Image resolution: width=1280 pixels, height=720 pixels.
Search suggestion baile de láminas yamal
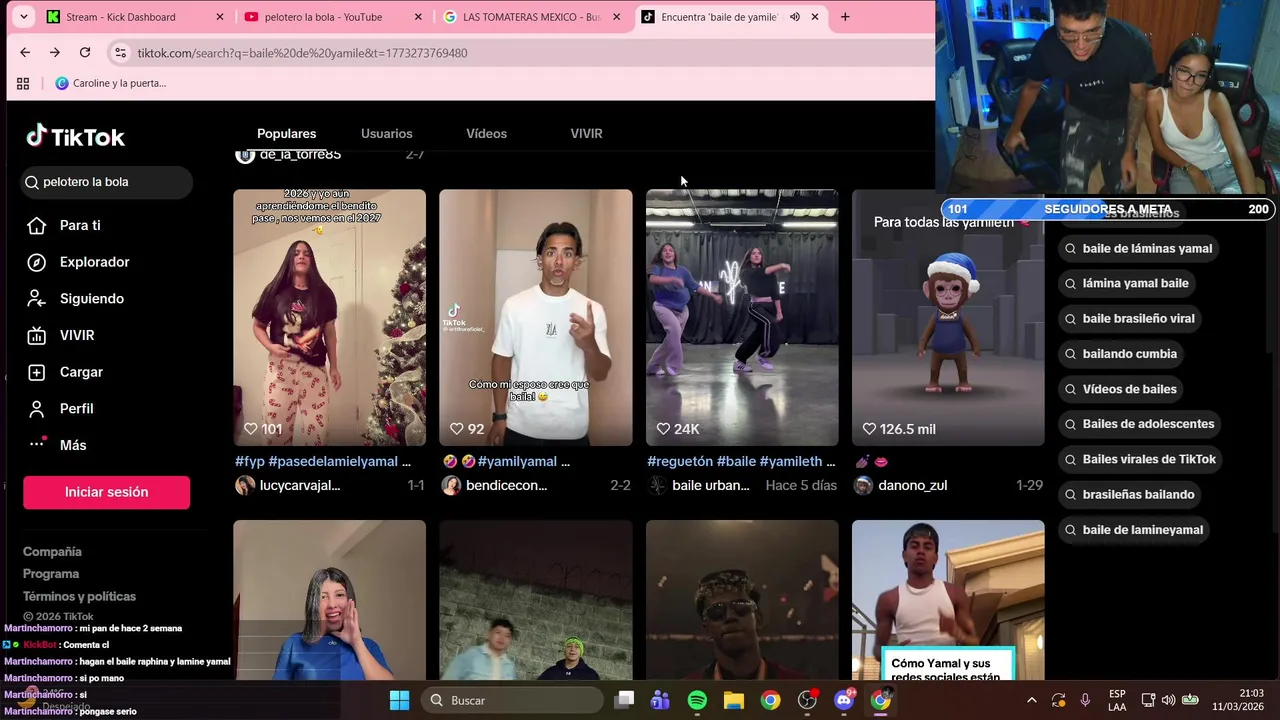coord(1137,248)
